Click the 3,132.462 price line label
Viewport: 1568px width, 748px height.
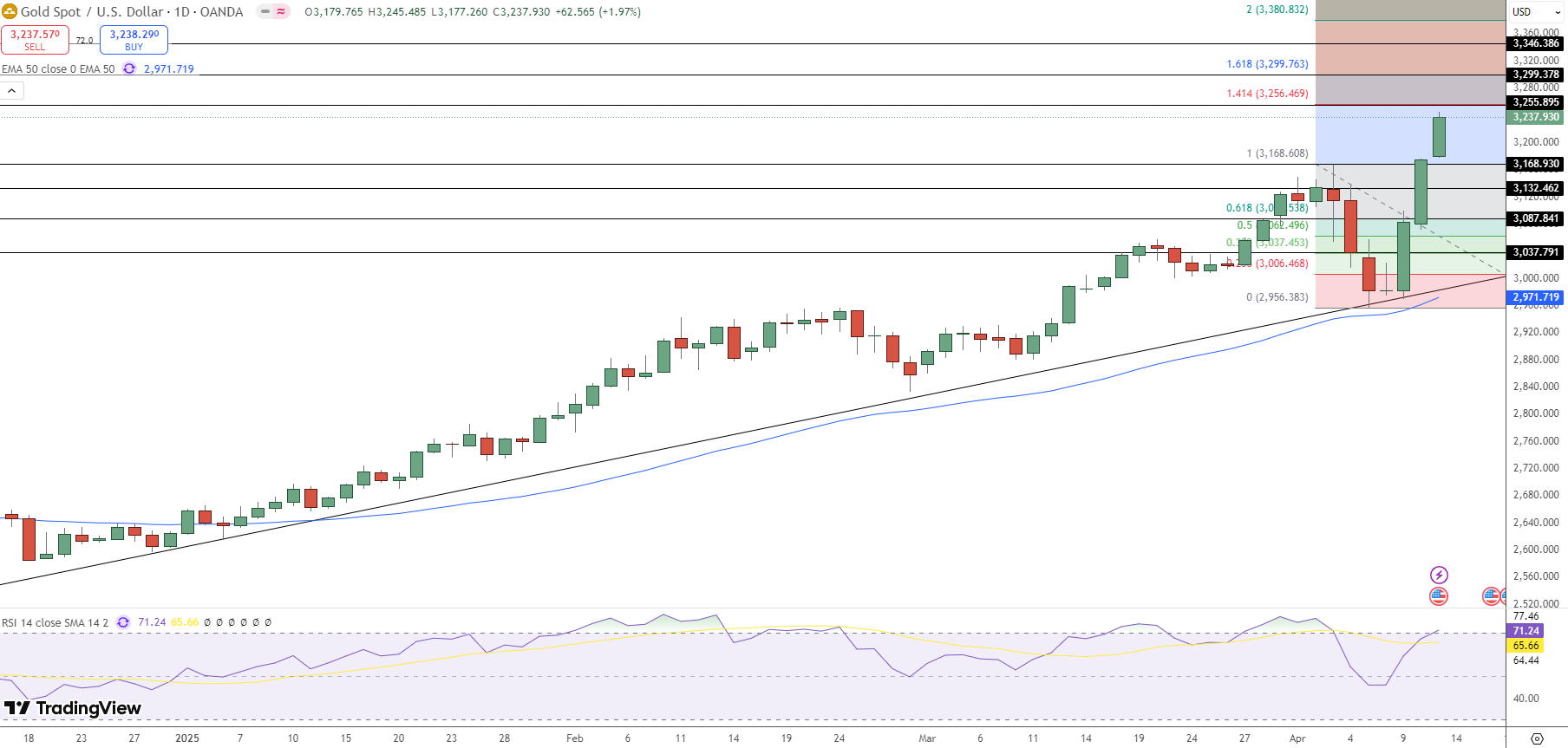pos(1536,188)
